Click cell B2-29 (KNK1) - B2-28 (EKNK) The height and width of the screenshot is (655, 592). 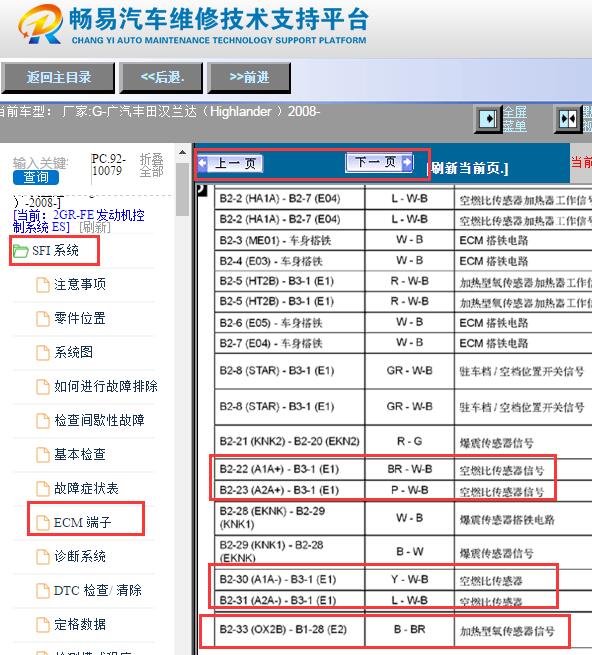tap(290, 551)
